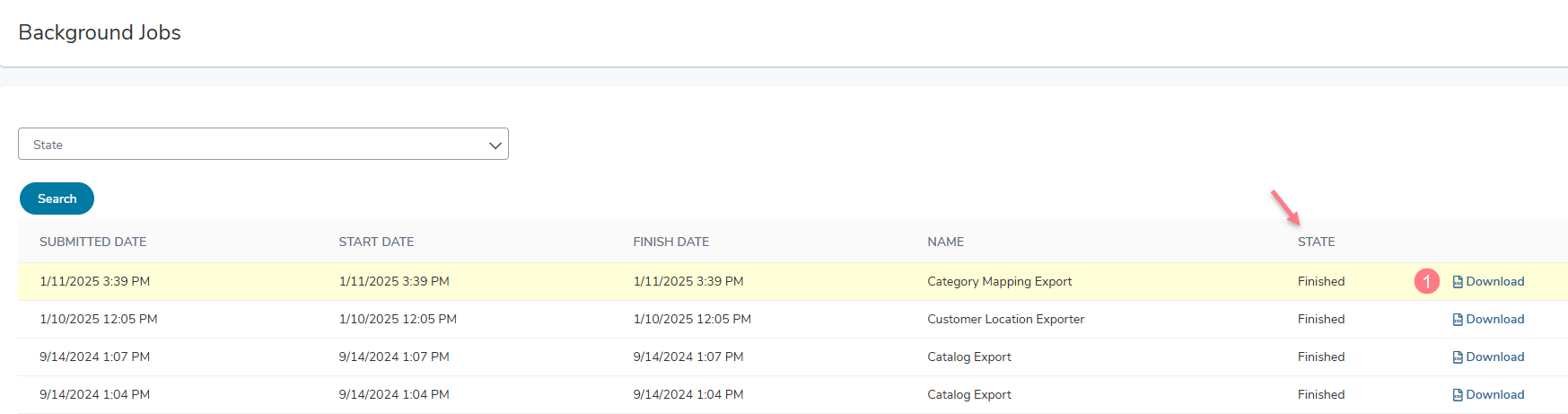Sort by Start Date column header
Image resolution: width=1568 pixels, height=414 pixels.
pyautogui.click(x=376, y=242)
